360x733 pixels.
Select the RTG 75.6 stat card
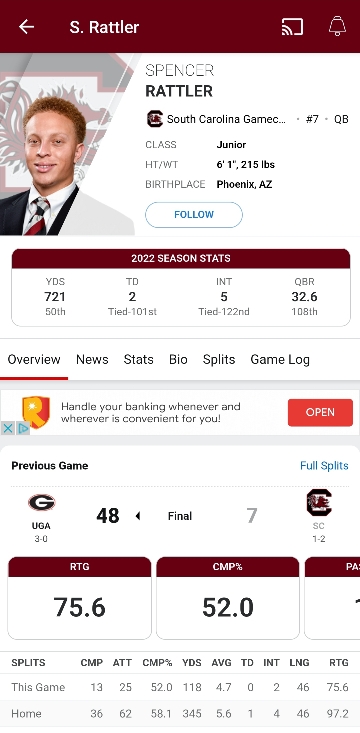point(79,598)
